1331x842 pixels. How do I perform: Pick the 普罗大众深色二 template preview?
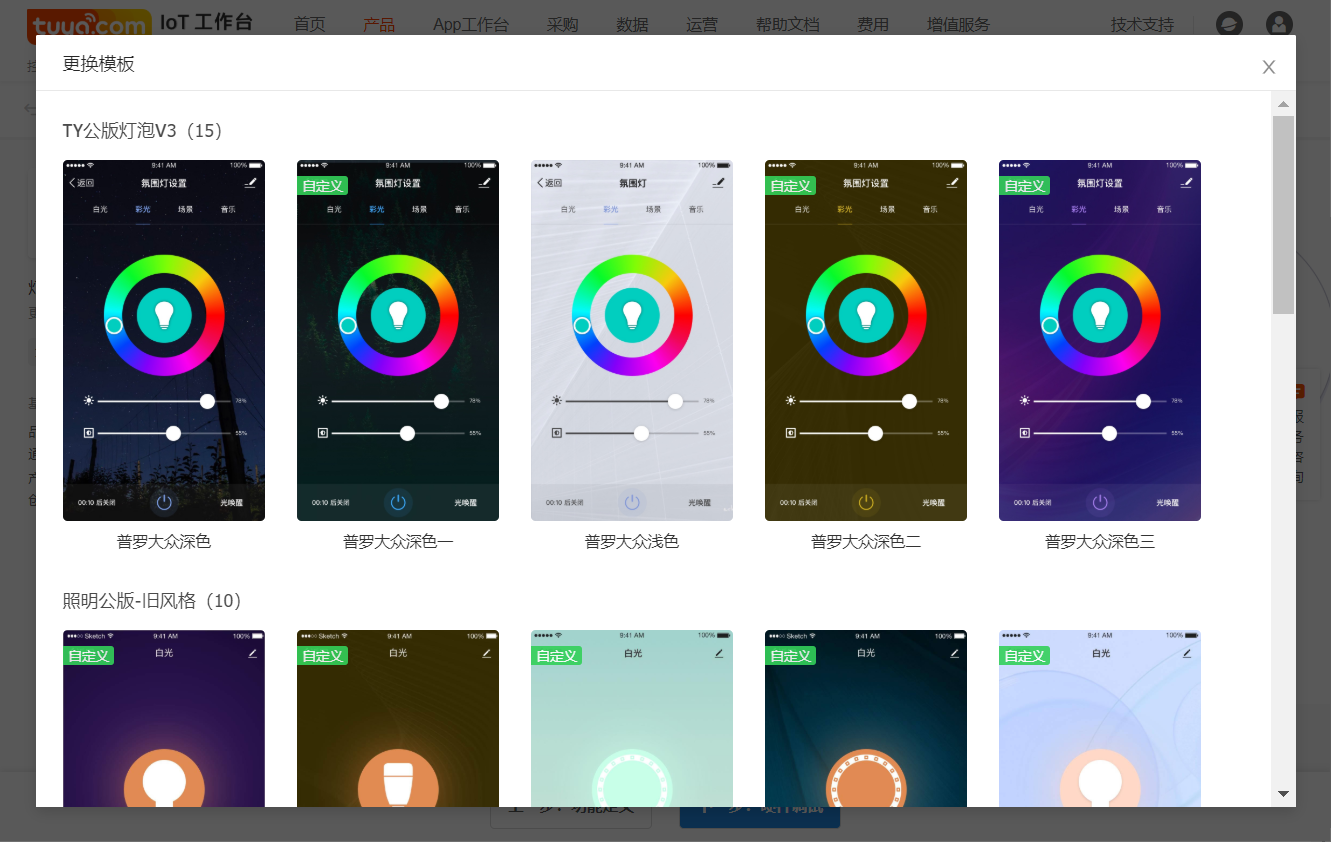click(x=866, y=340)
